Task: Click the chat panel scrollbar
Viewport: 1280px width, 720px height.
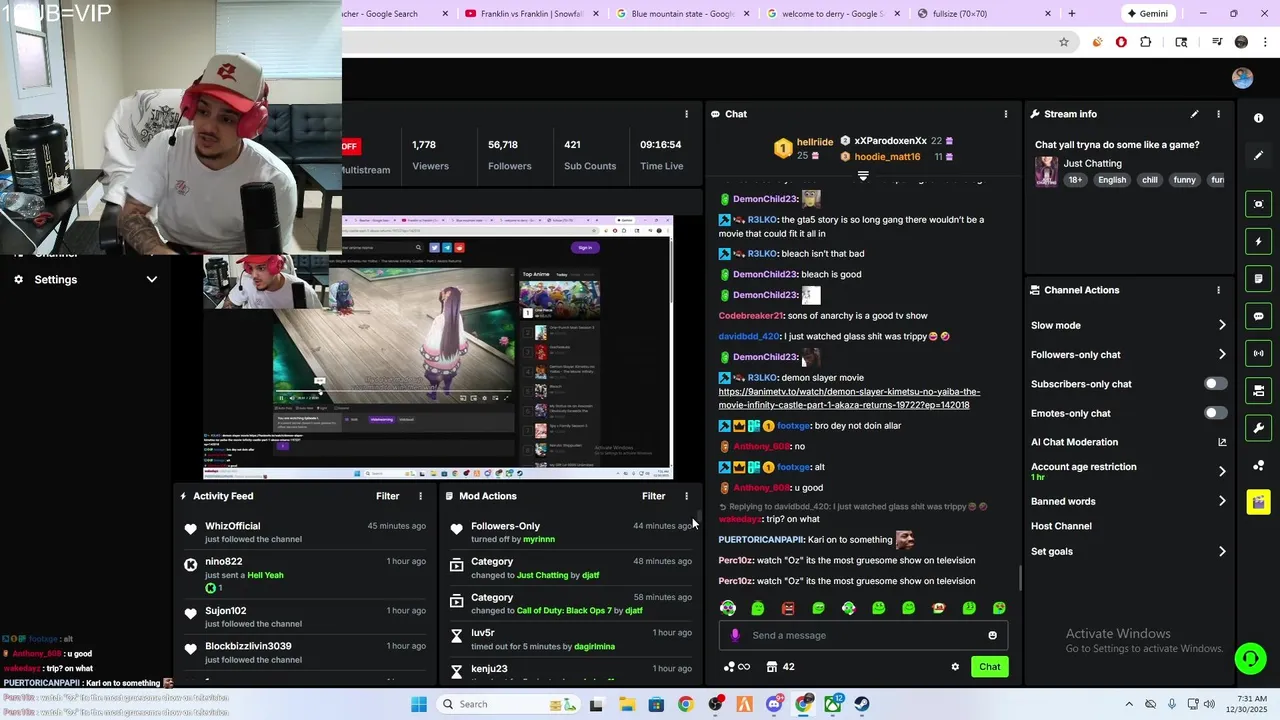Action: tap(1019, 578)
